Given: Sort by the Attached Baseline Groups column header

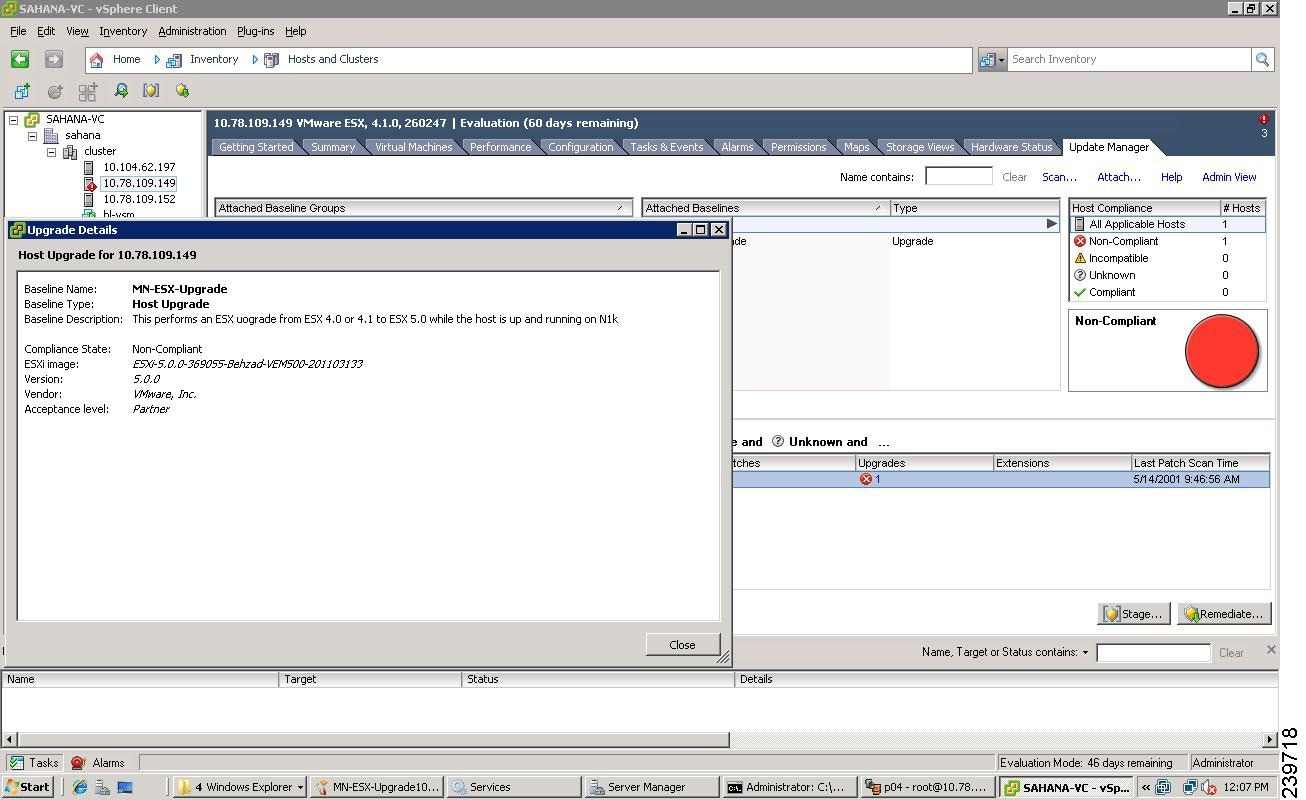Looking at the screenshot, I should 424,208.
